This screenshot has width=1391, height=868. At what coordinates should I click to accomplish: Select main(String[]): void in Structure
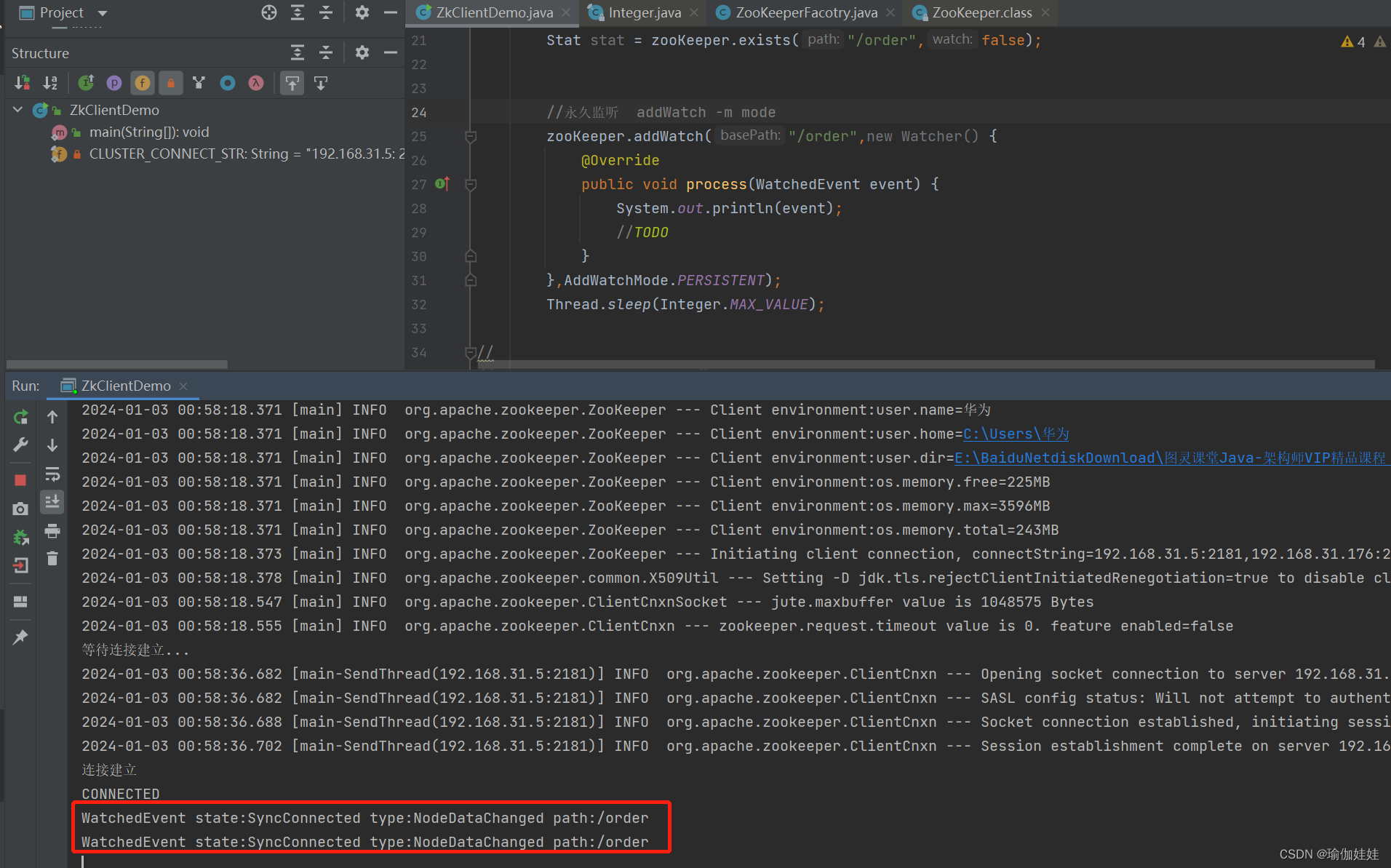pos(149,132)
